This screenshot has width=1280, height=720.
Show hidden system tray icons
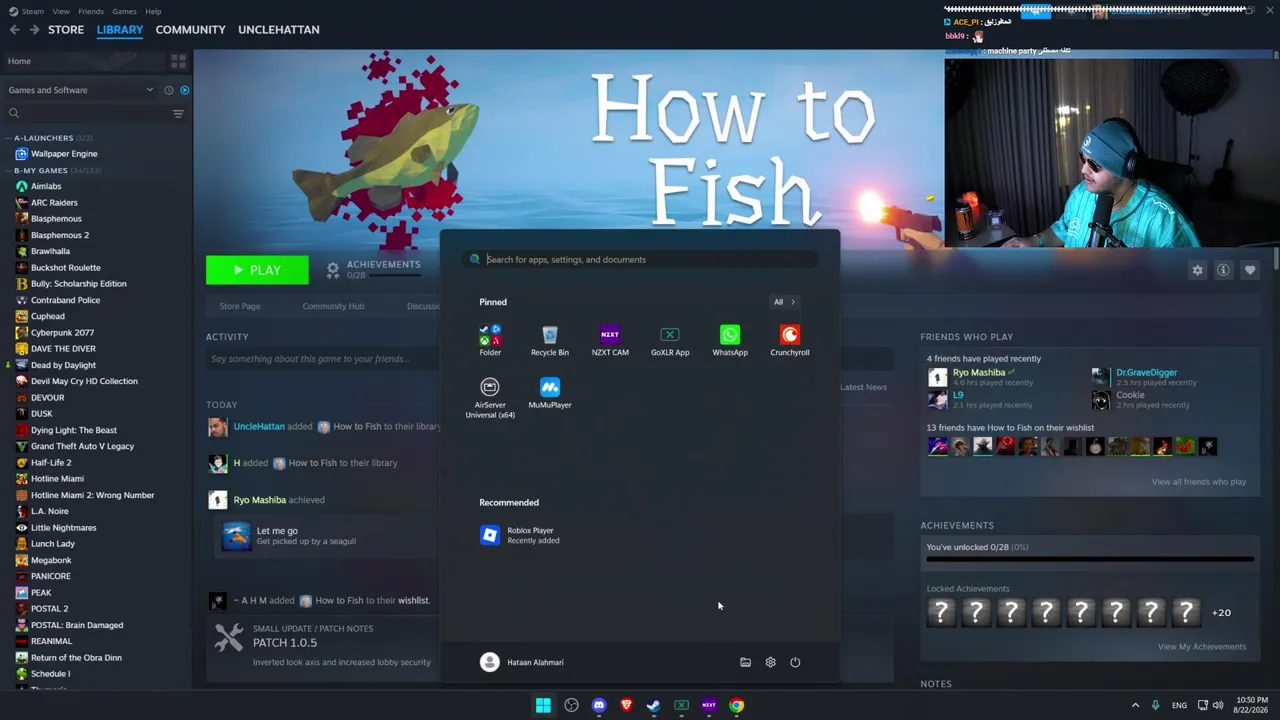[1135, 705]
